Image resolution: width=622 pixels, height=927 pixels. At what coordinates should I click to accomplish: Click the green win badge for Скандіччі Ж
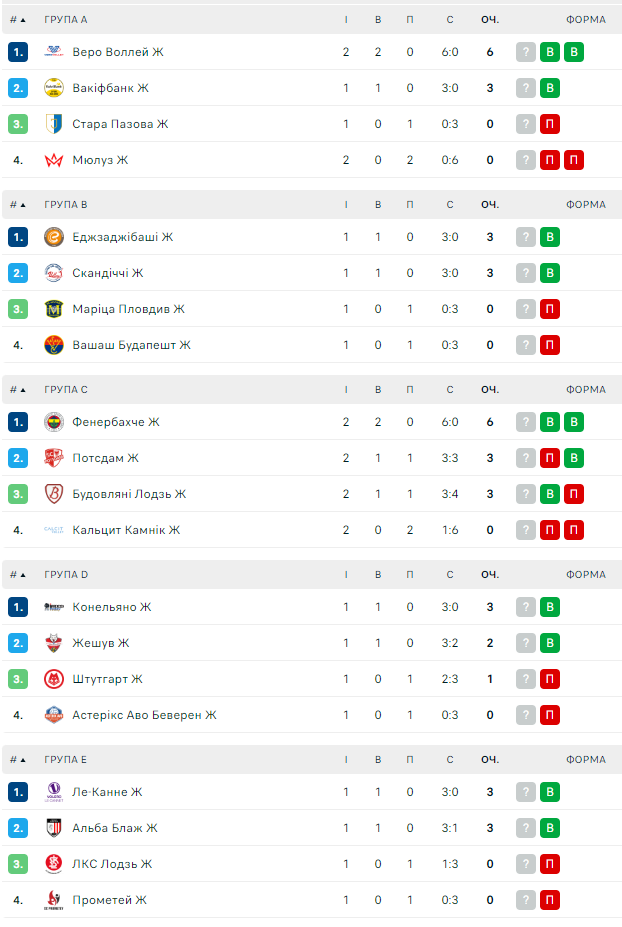pos(549,273)
